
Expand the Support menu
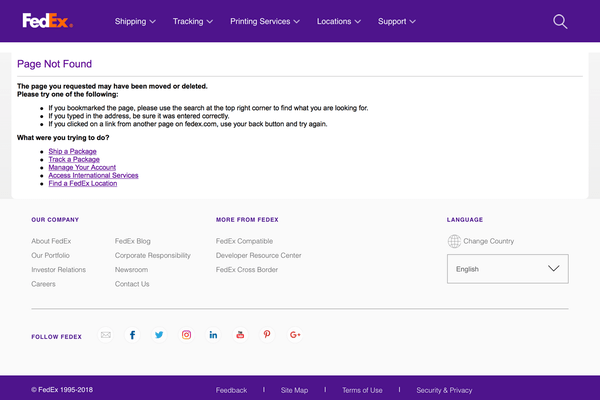coord(397,21)
